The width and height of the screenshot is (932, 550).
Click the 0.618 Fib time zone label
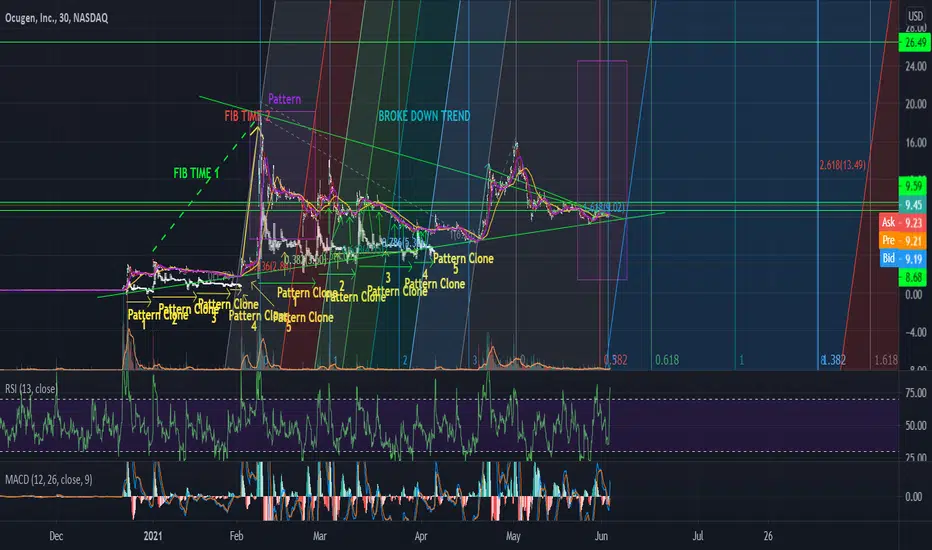[x=667, y=360]
